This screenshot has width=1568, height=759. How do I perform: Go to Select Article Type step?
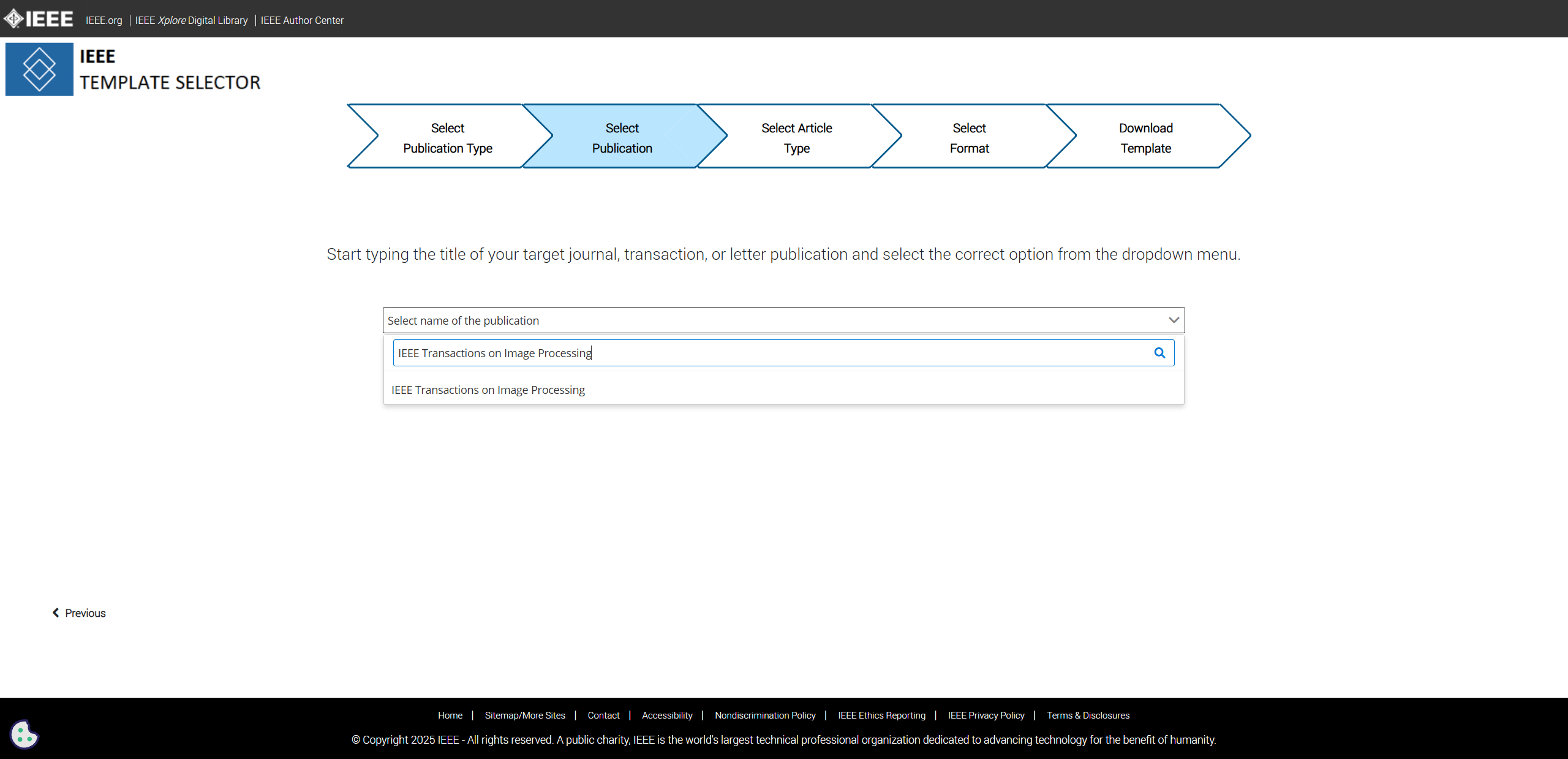tap(796, 138)
